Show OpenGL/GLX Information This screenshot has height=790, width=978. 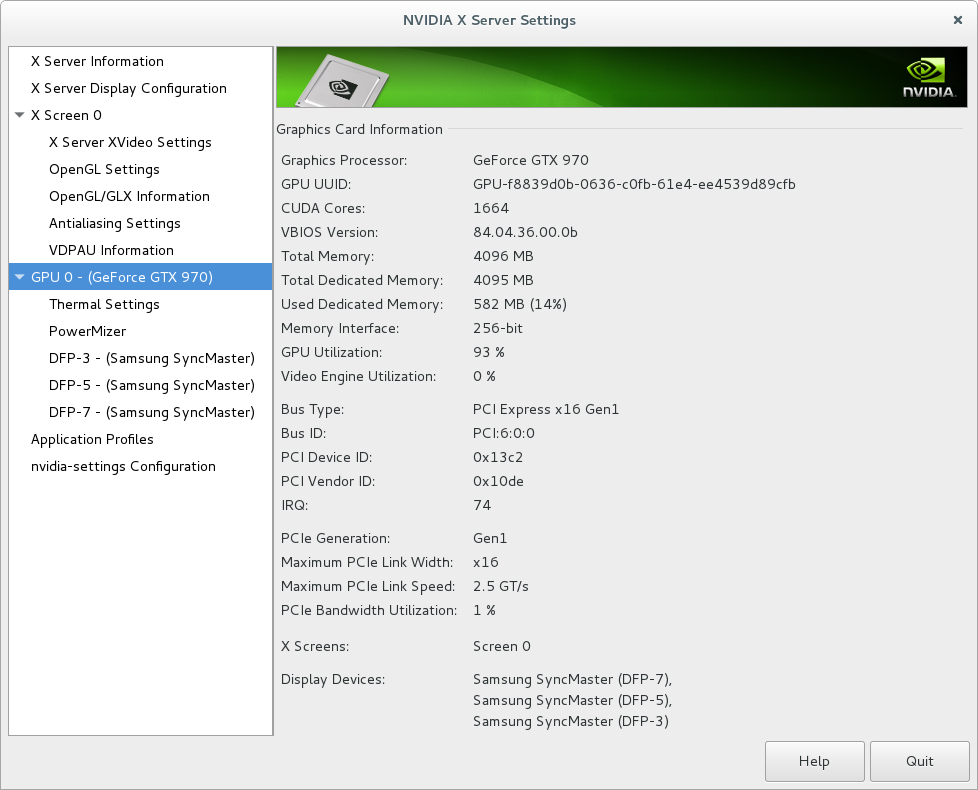(129, 196)
